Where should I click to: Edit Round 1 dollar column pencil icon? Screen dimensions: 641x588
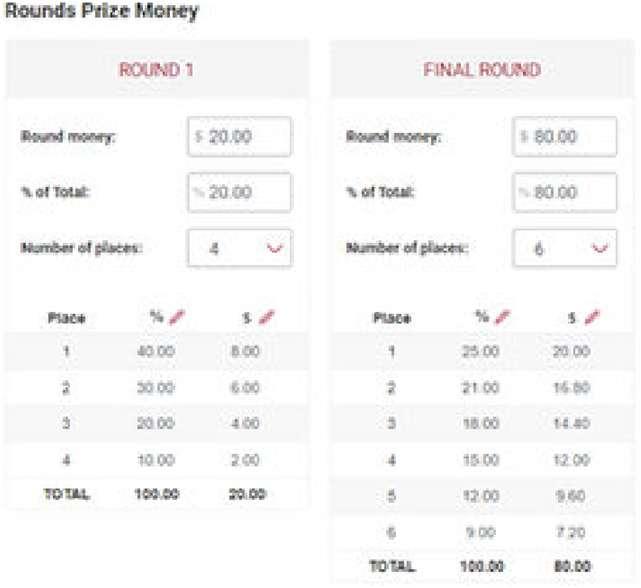tap(267, 317)
